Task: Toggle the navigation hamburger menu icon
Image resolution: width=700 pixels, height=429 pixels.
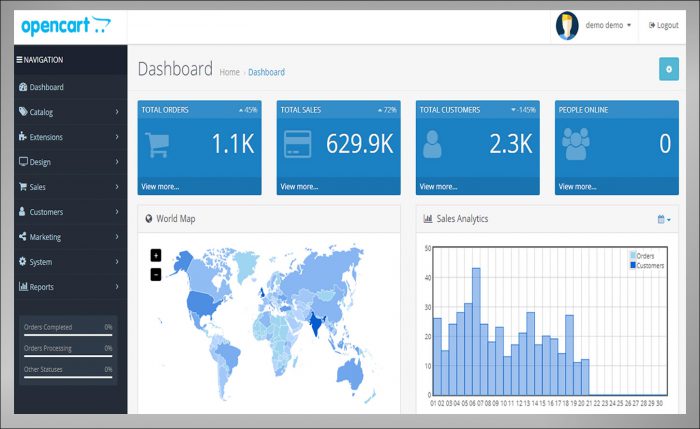Action: pyautogui.click(x=19, y=60)
